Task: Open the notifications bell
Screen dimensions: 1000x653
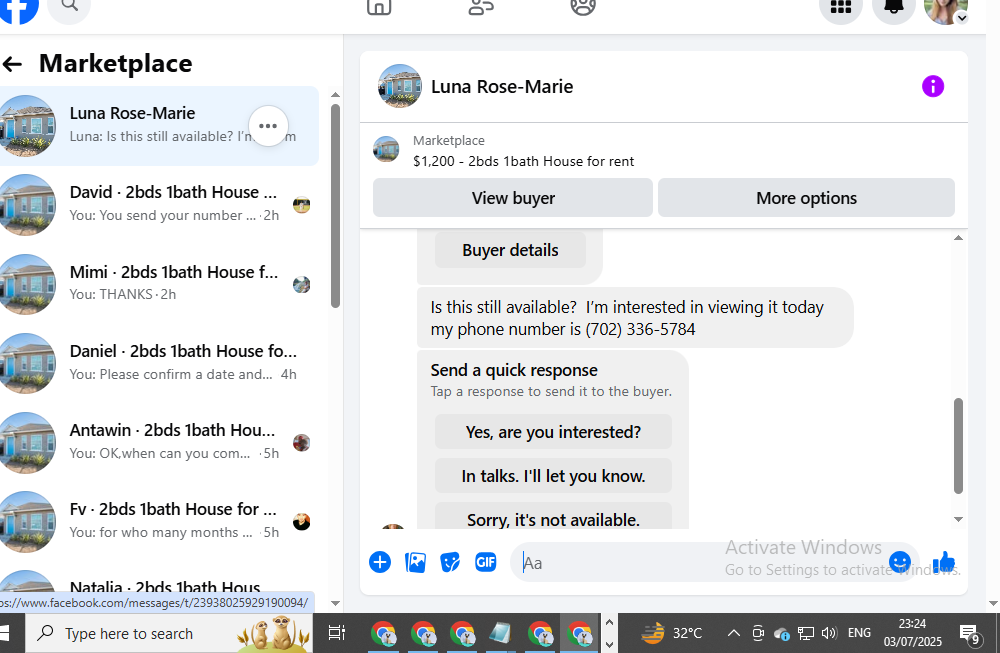Action: tap(893, 8)
